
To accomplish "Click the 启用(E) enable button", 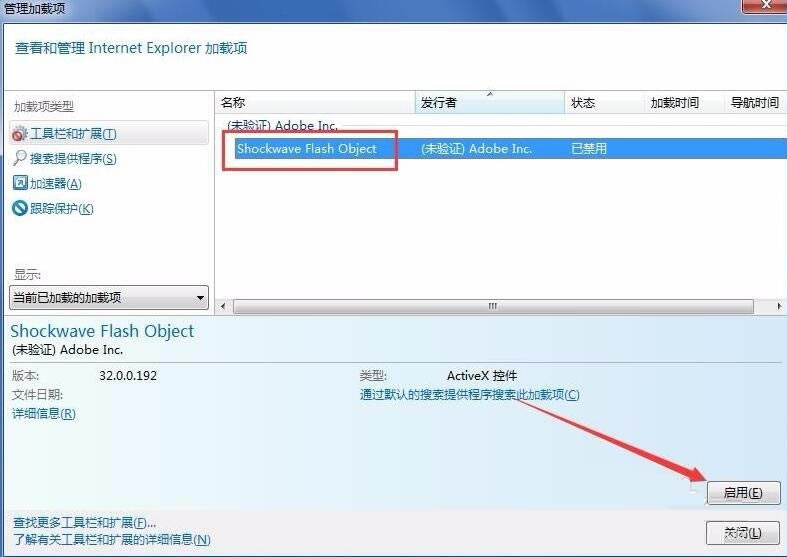I will pyautogui.click(x=743, y=493).
